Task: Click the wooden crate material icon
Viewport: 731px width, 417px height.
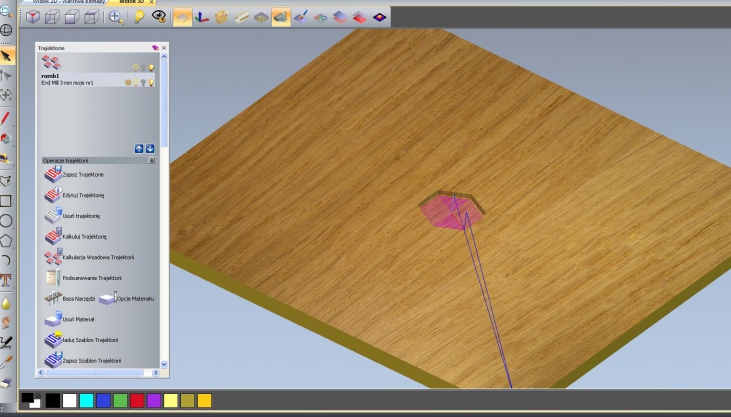Action: tap(221, 17)
